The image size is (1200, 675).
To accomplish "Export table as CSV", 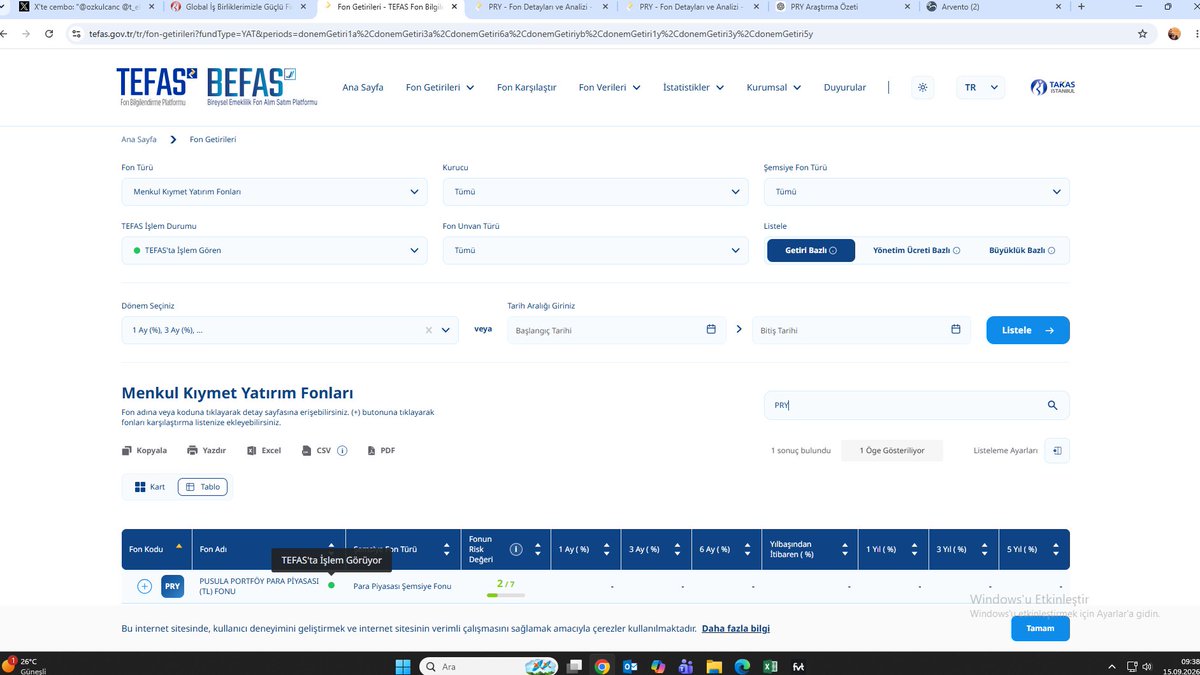I will [x=317, y=451].
